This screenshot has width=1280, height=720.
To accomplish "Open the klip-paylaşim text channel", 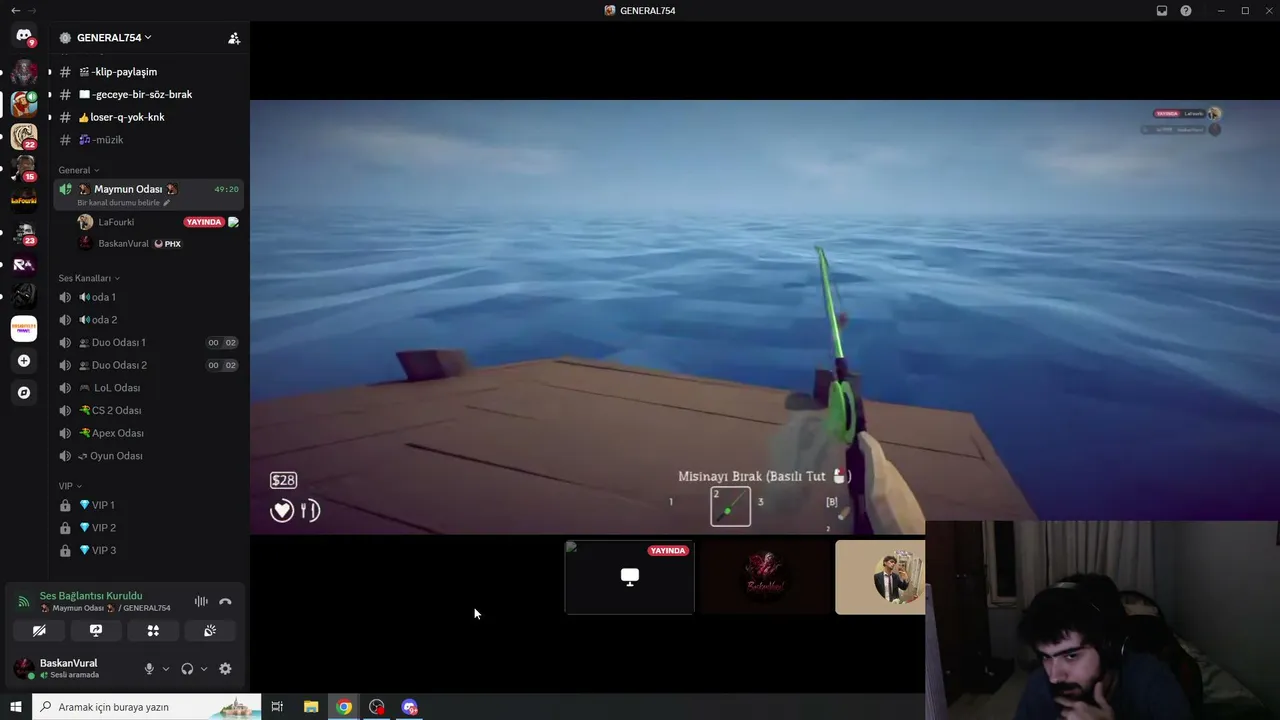I will 148,72.
